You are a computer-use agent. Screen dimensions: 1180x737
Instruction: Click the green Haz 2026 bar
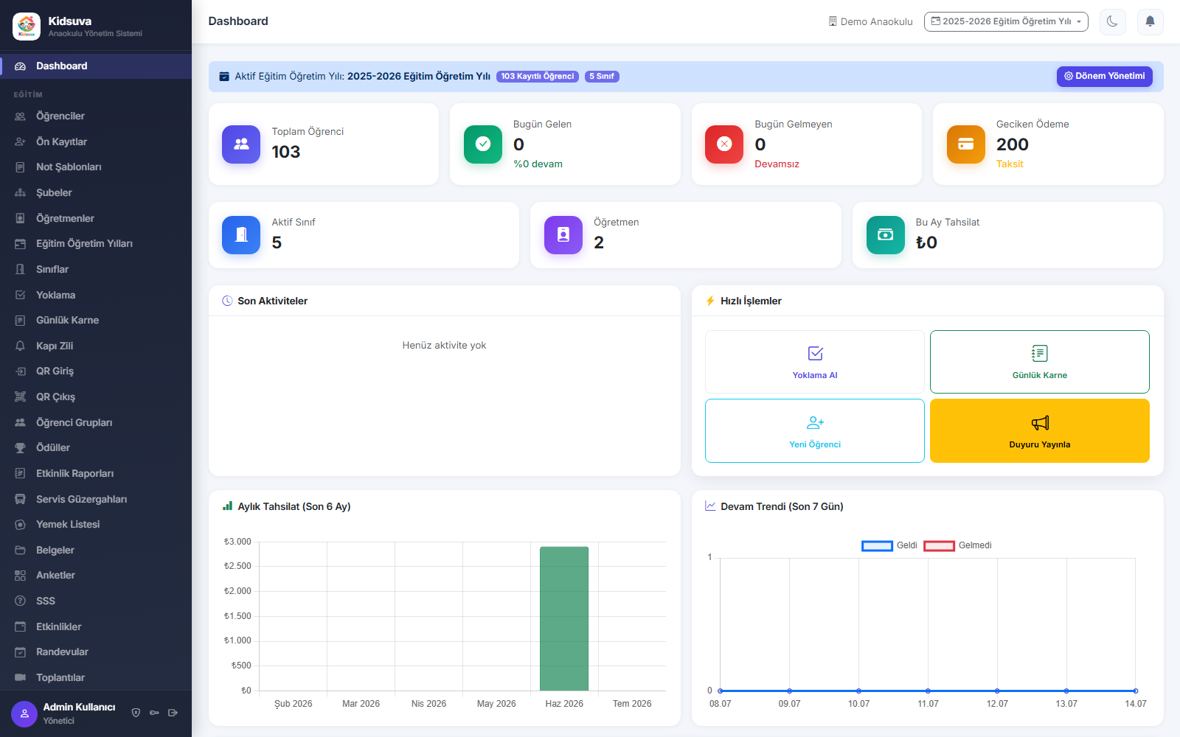click(x=564, y=619)
